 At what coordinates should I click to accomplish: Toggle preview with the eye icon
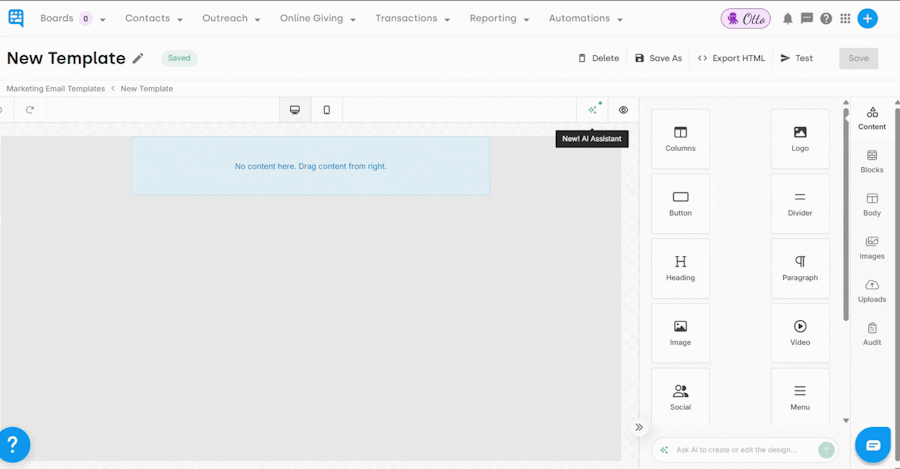623,110
